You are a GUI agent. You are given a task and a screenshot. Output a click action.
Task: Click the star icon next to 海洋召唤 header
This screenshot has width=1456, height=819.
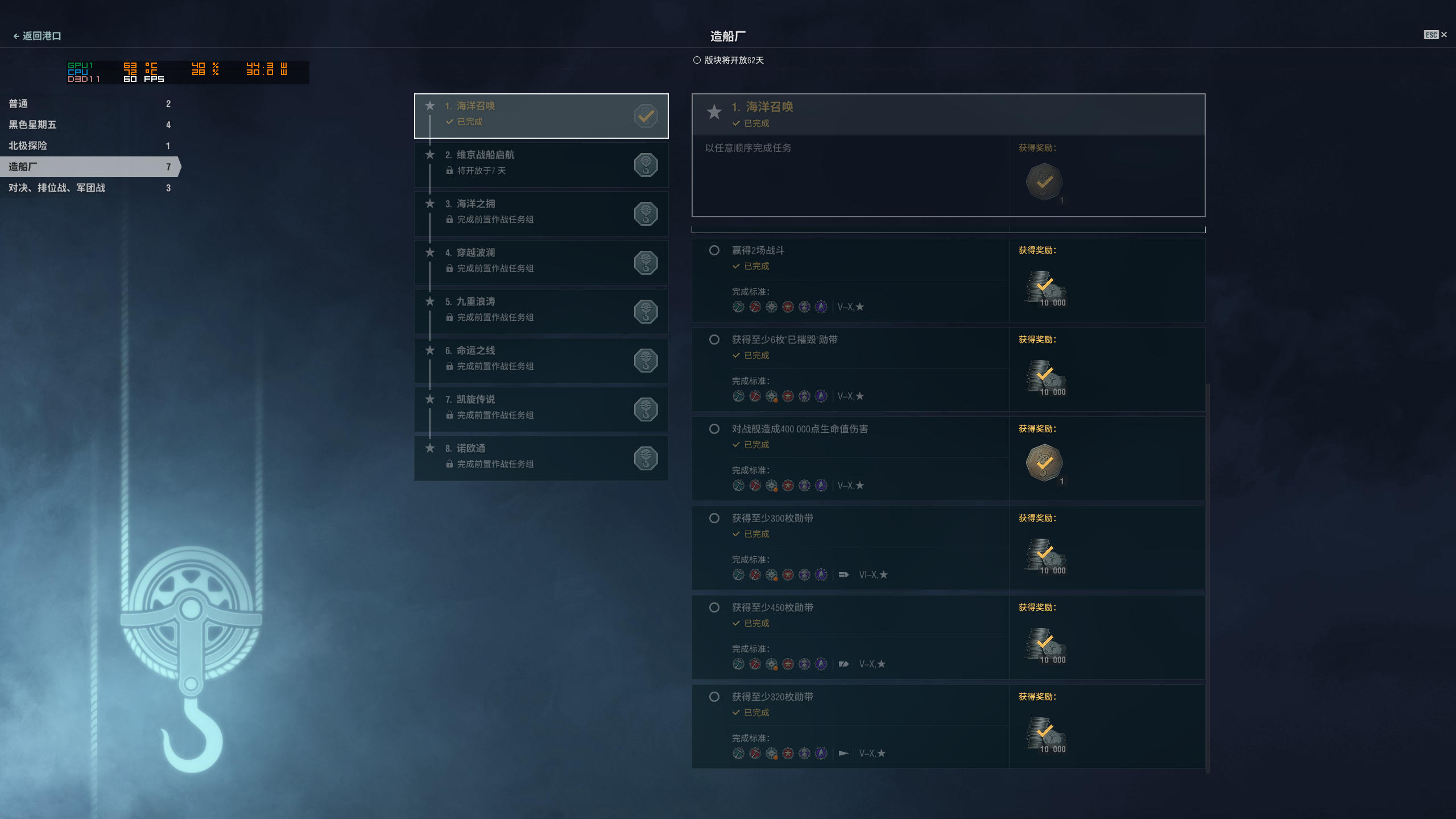pos(714,111)
